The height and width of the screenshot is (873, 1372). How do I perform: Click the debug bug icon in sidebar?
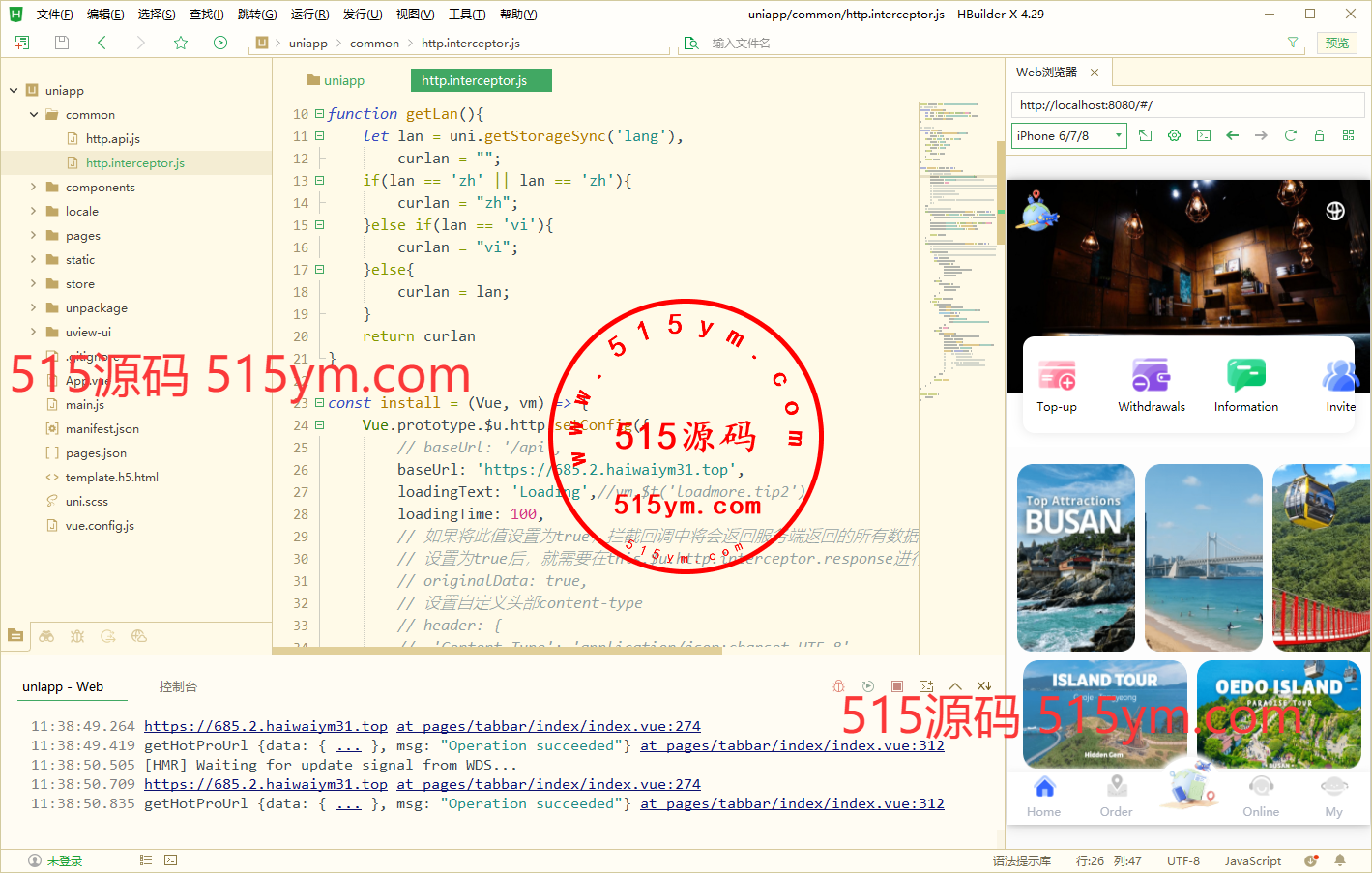pos(77,636)
